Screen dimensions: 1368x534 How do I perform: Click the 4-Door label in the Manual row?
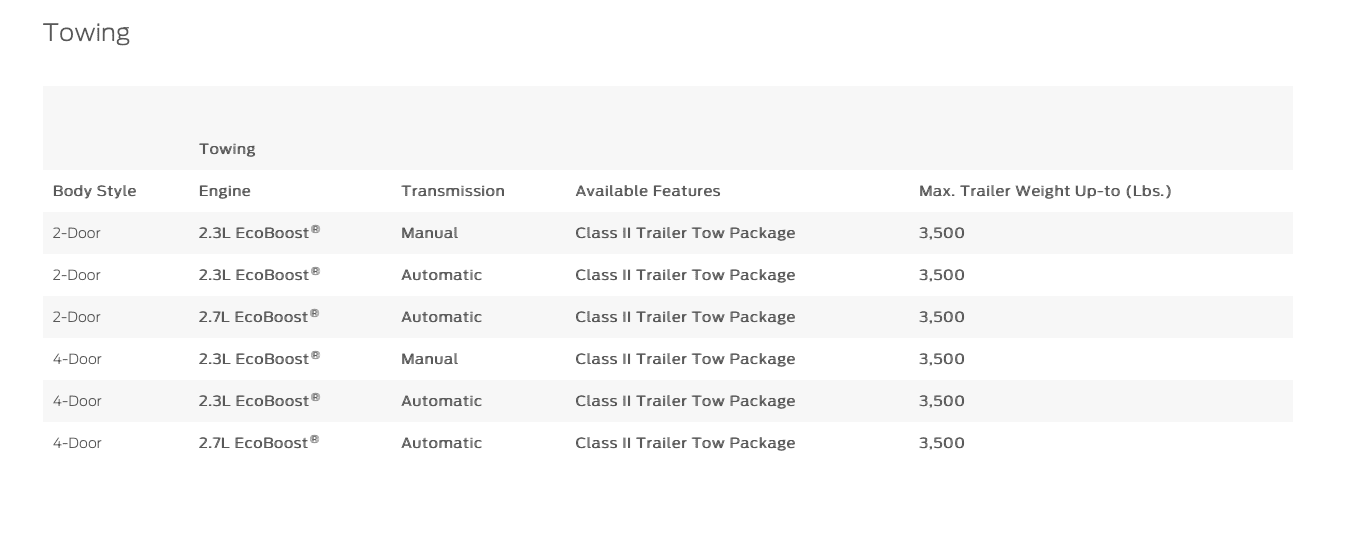click(x=77, y=359)
